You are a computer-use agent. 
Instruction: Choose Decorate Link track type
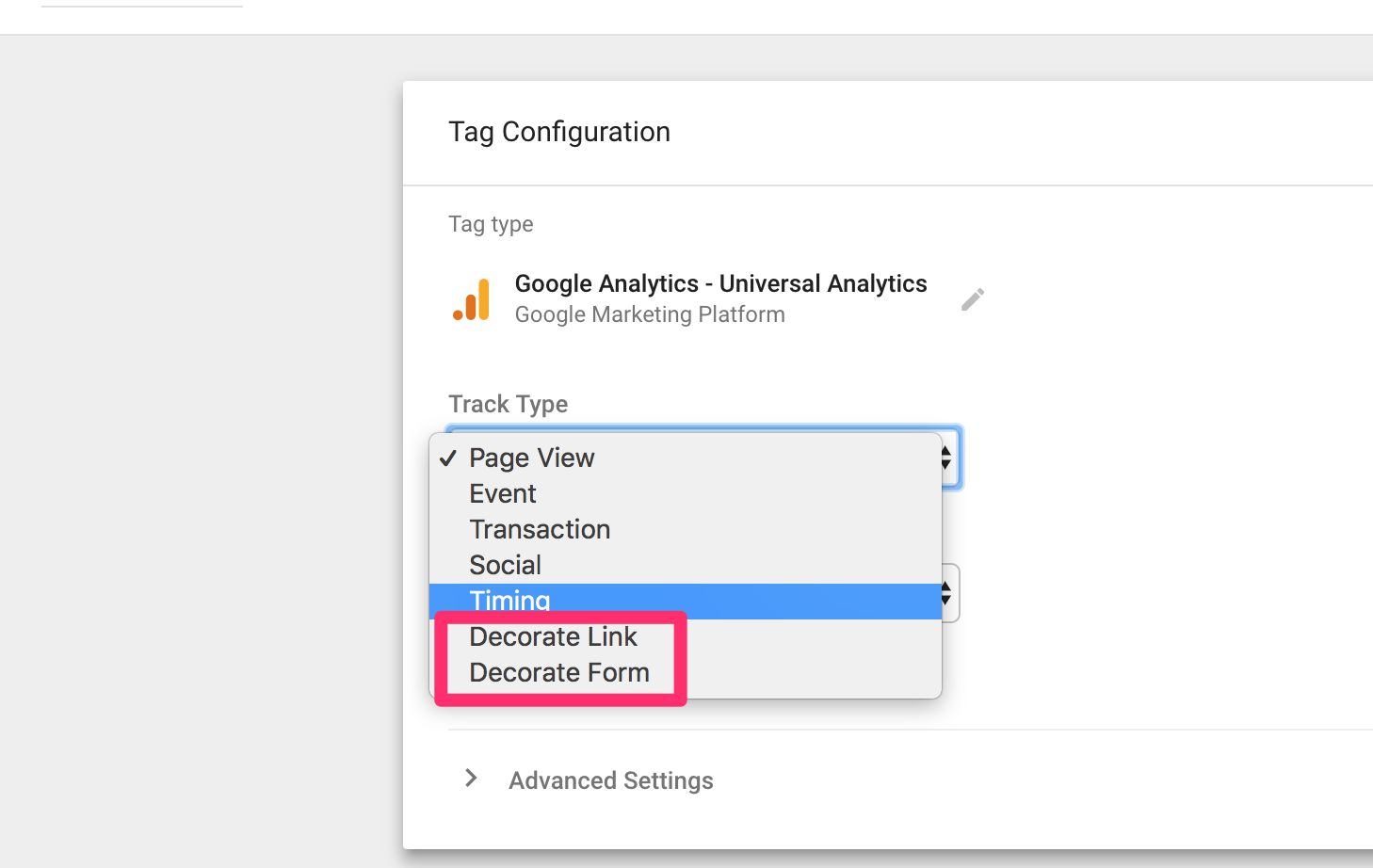pos(686,636)
